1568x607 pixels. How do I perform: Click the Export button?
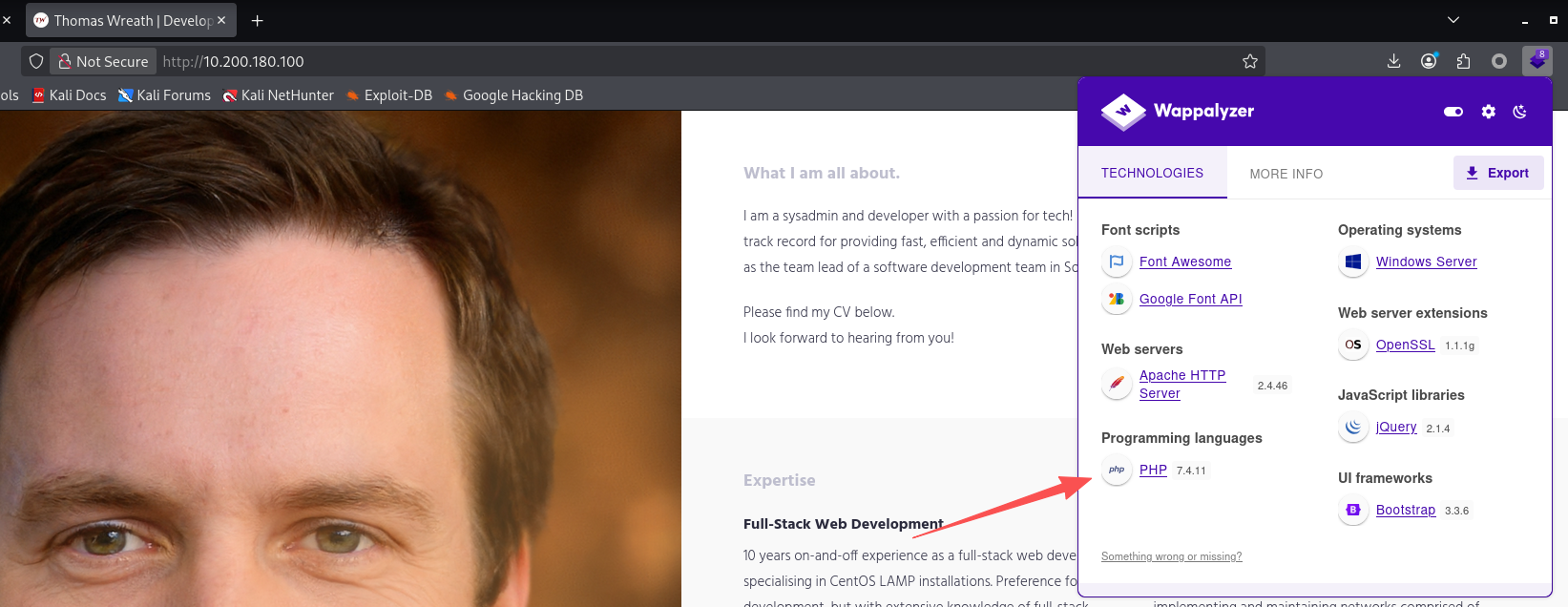[x=1497, y=173]
